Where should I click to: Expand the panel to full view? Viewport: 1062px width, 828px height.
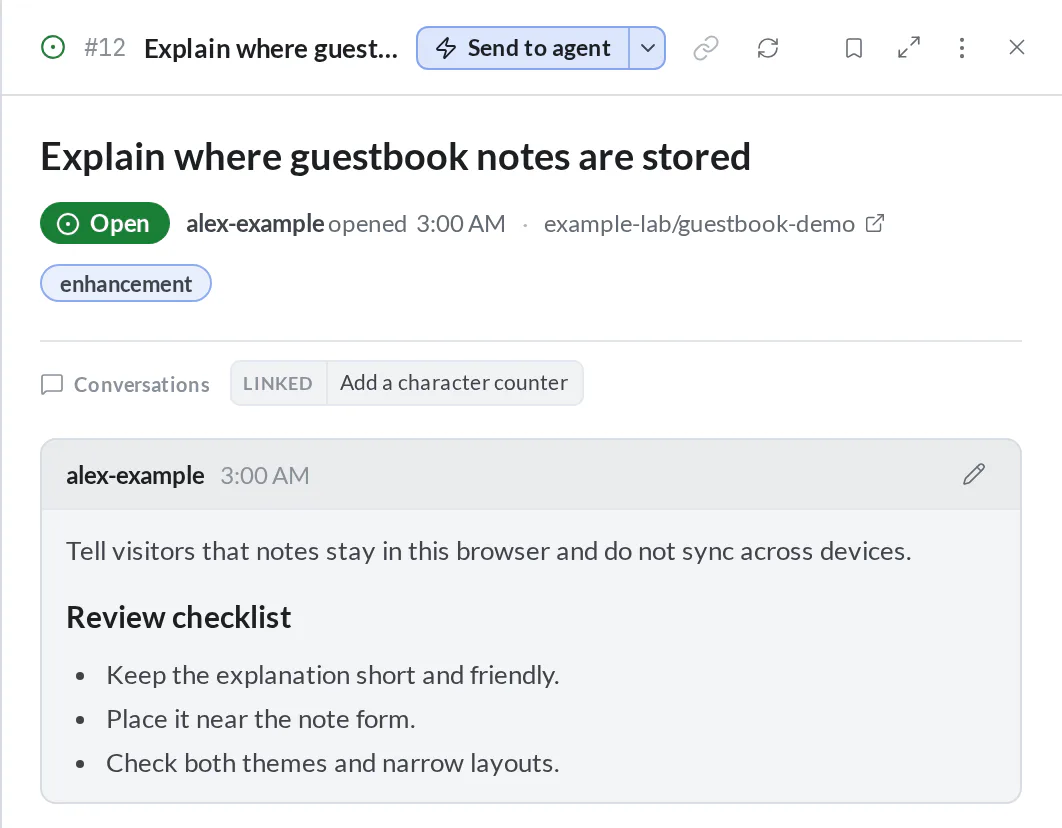click(x=909, y=47)
